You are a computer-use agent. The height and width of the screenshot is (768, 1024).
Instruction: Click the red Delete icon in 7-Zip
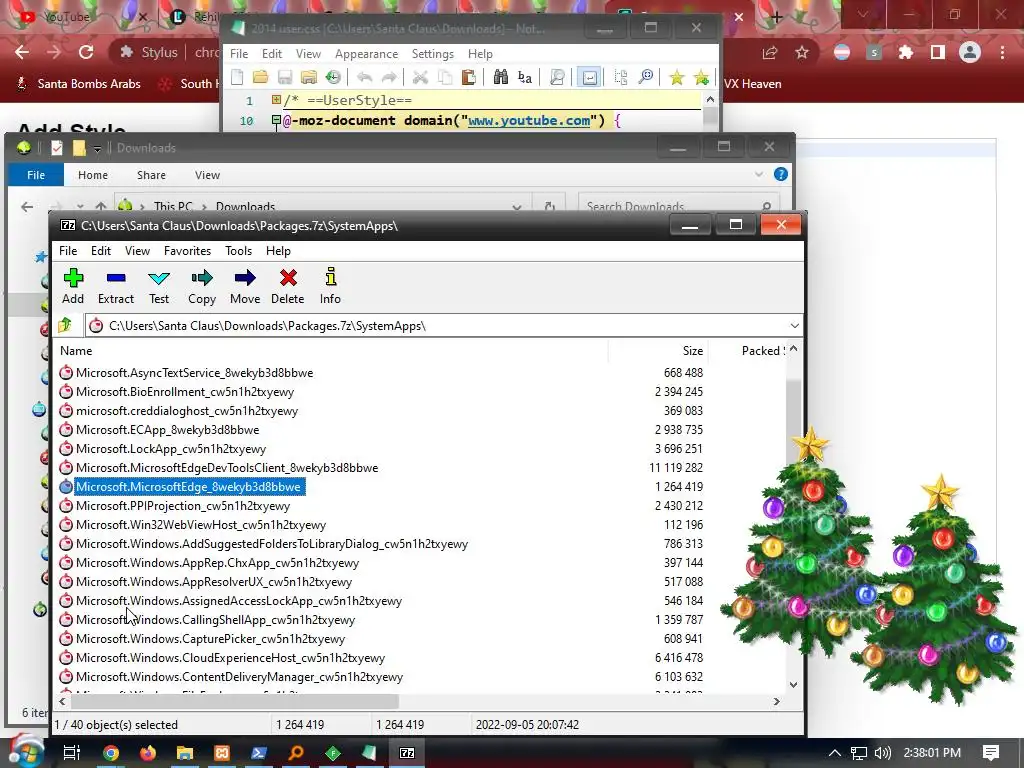[x=287, y=286]
